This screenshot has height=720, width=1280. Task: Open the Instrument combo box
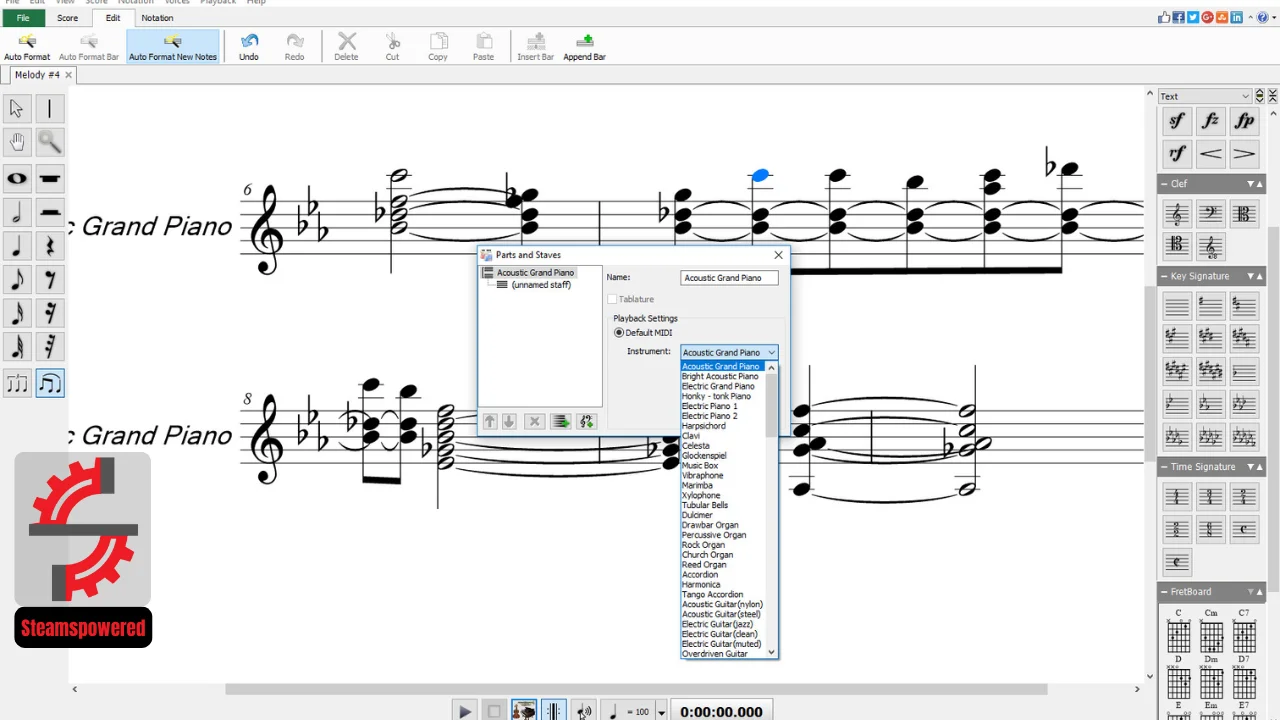(729, 352)
